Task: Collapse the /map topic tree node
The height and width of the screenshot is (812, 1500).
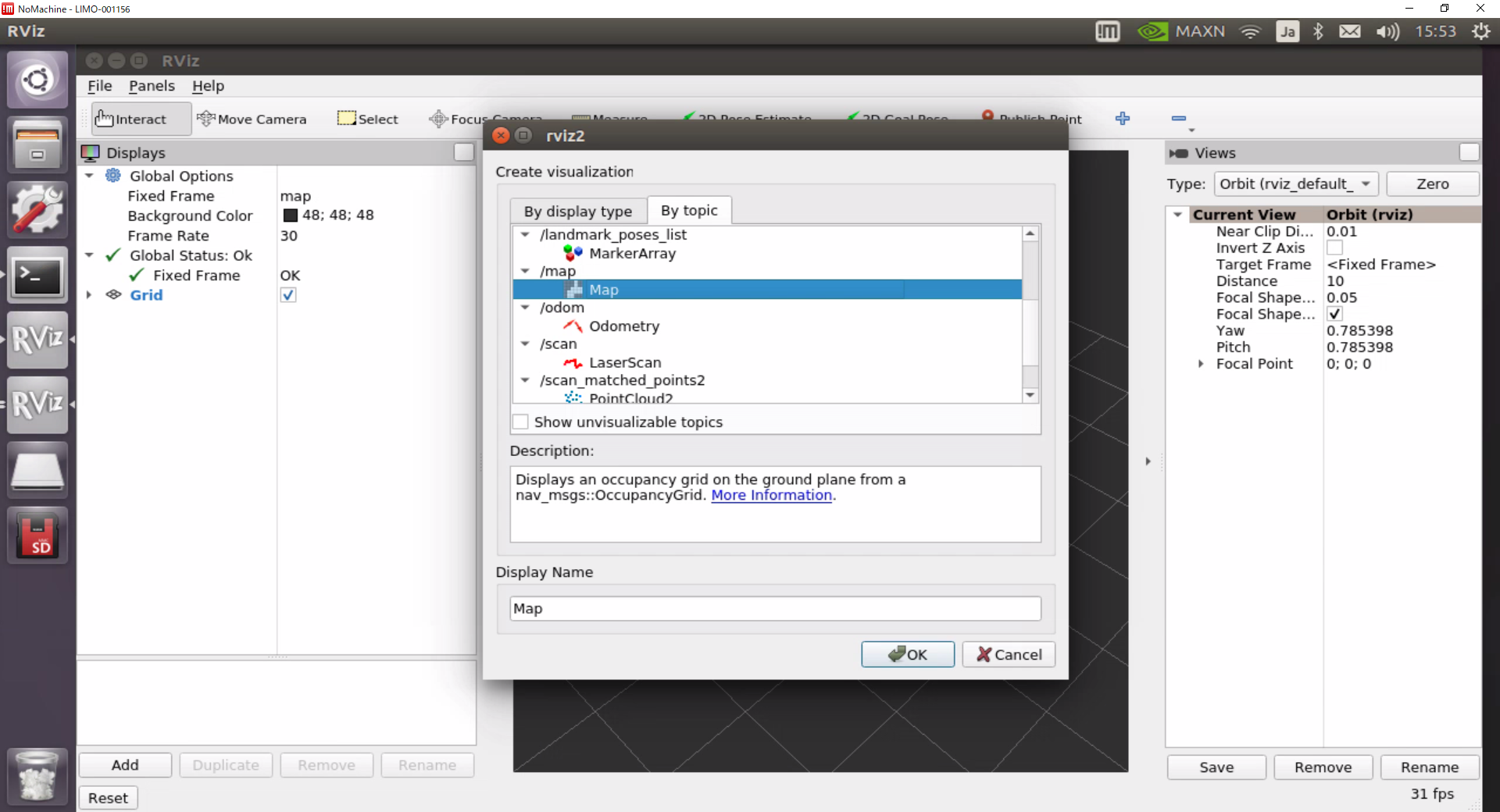Action: point(525,271)
